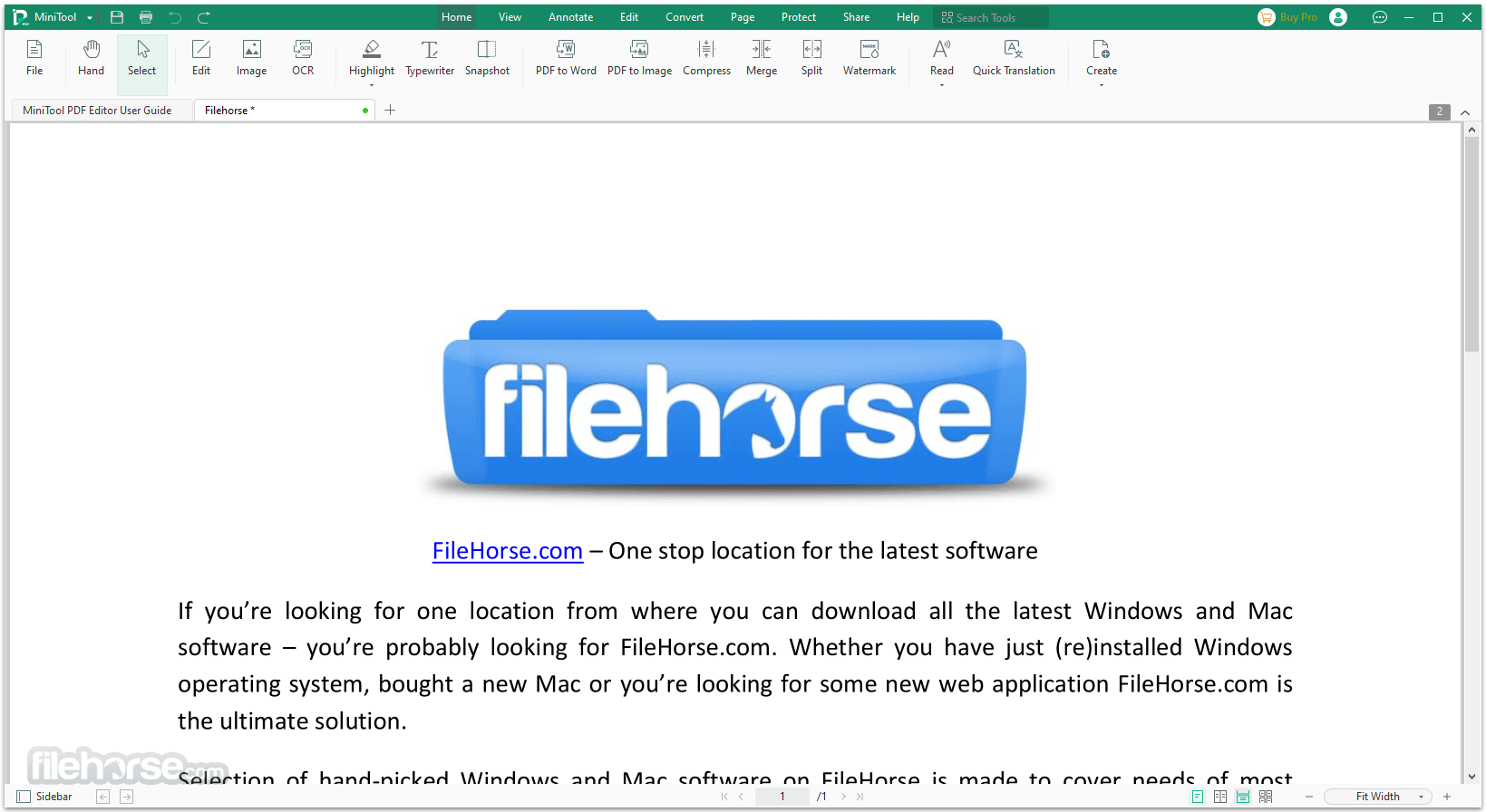Add a new tab with plus button
Image resolution: width=1486 pixels, height=812 pixels.
tap(390, 111)
